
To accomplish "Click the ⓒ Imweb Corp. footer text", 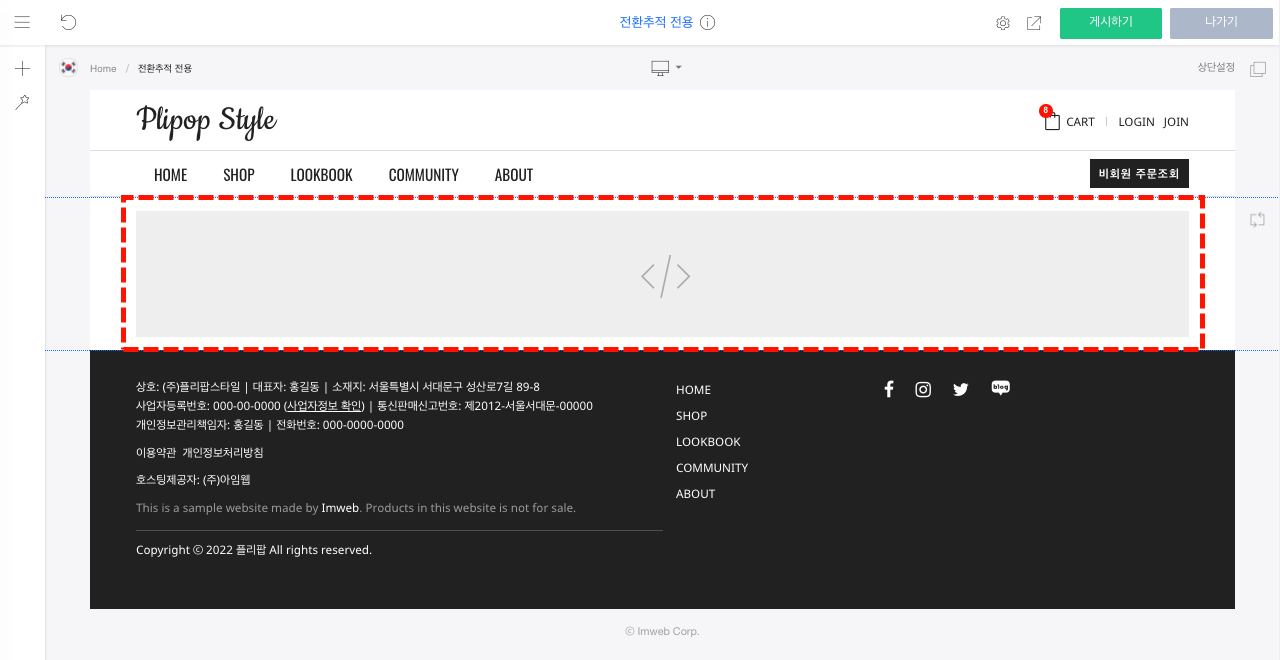I will pyautogui.click(x=662, y=631).
